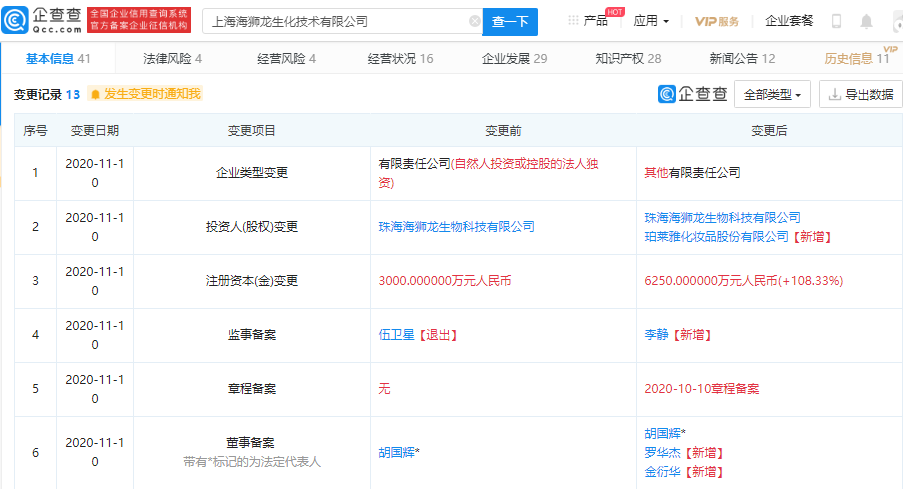
Task: Click the bell icon beside 发生变更时通知我
Action: pos(95,94)
